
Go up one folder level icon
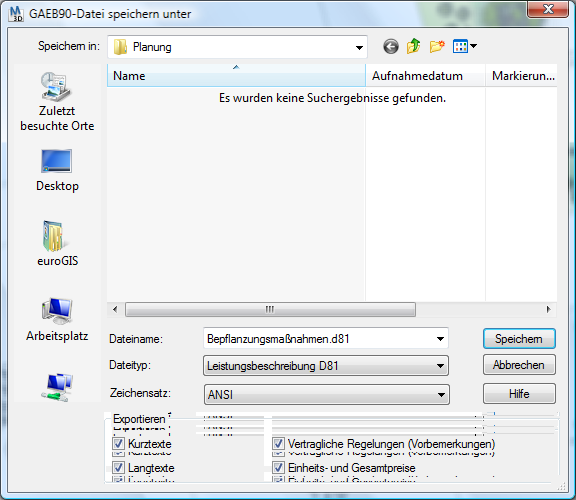pos(414,46)
